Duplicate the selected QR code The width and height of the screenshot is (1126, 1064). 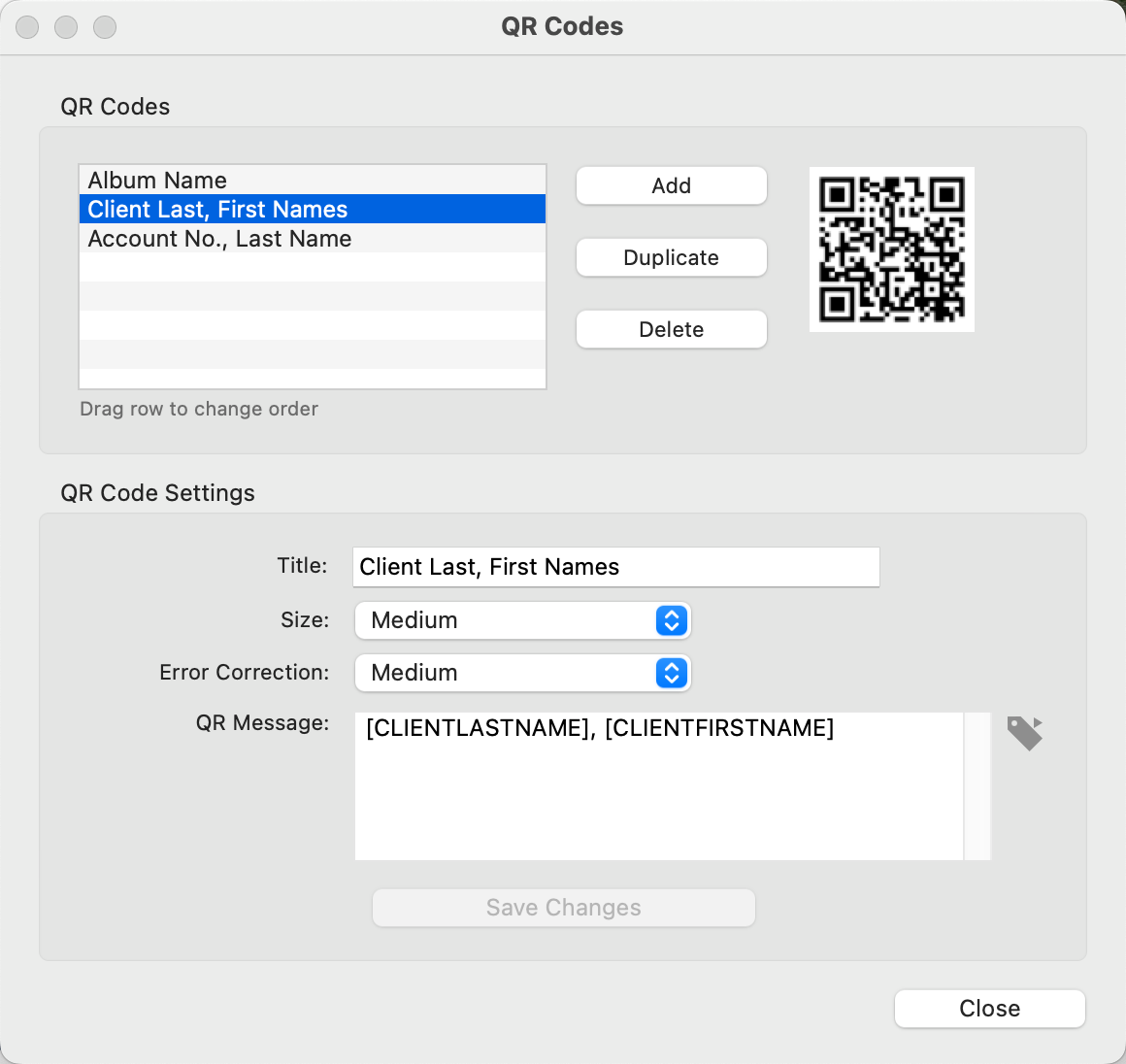point(671,258)
